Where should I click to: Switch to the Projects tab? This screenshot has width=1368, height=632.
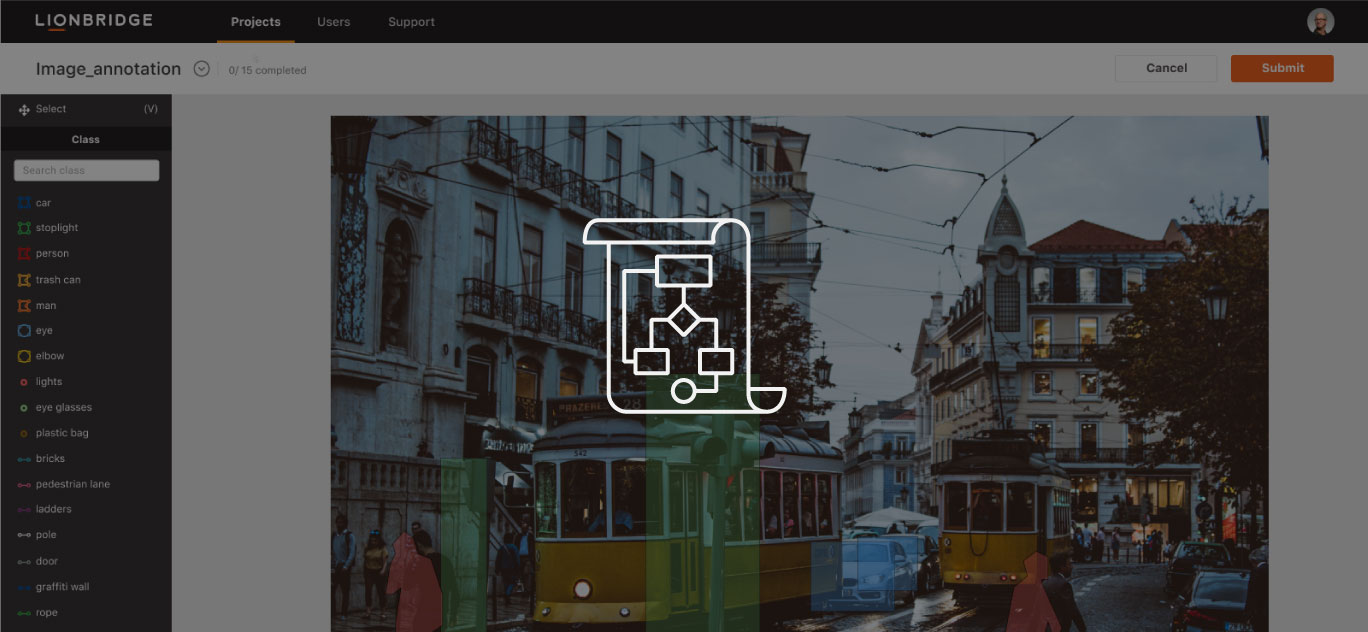pos(255,21)
